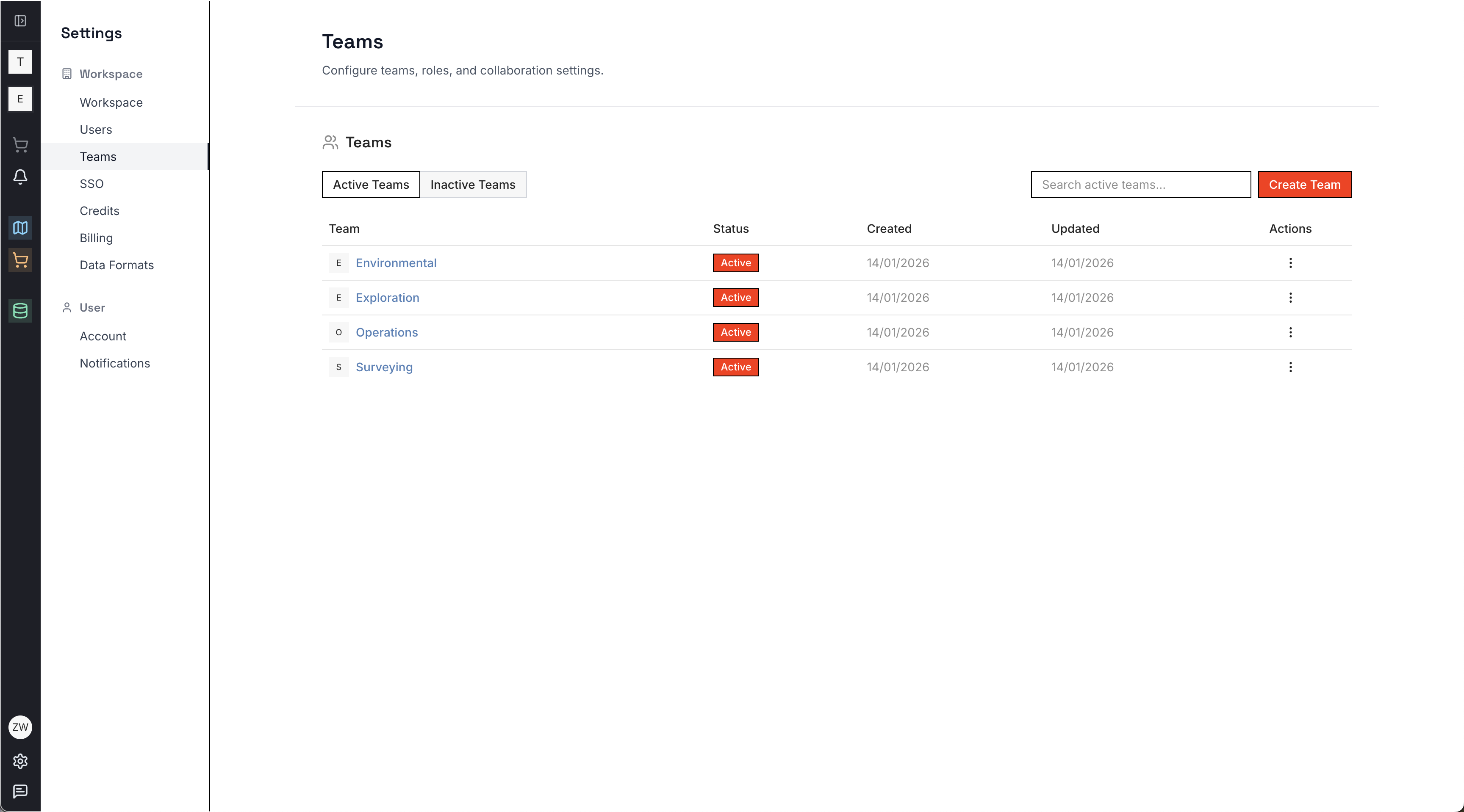The image size is (1464, 812).
Task: Open actions menu for Operations team
Action: coord(1291,332)
